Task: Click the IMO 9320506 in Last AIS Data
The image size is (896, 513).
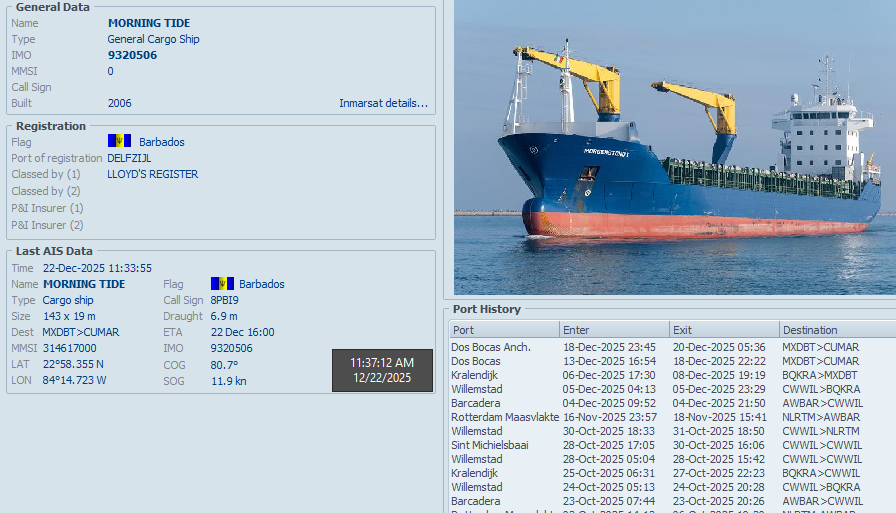Action: tap(231, 348)
